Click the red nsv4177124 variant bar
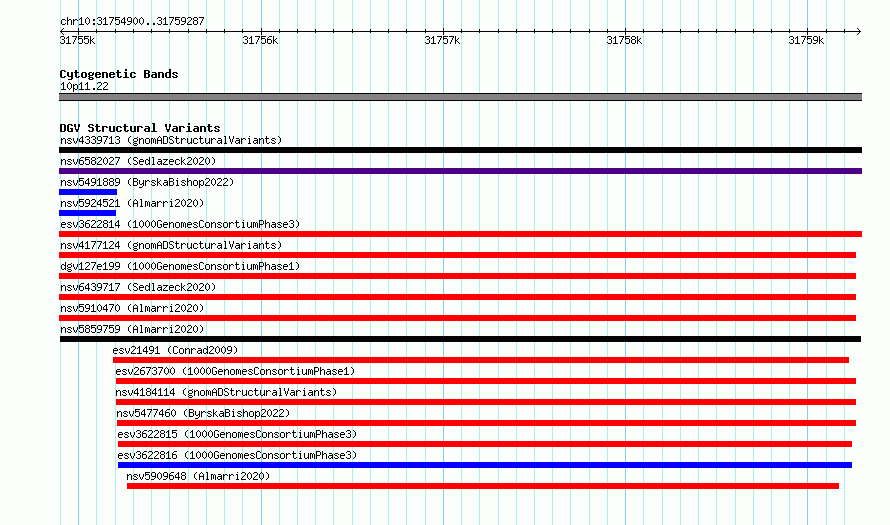Viewport: 890px width, 525px height. tap(457, 255)
